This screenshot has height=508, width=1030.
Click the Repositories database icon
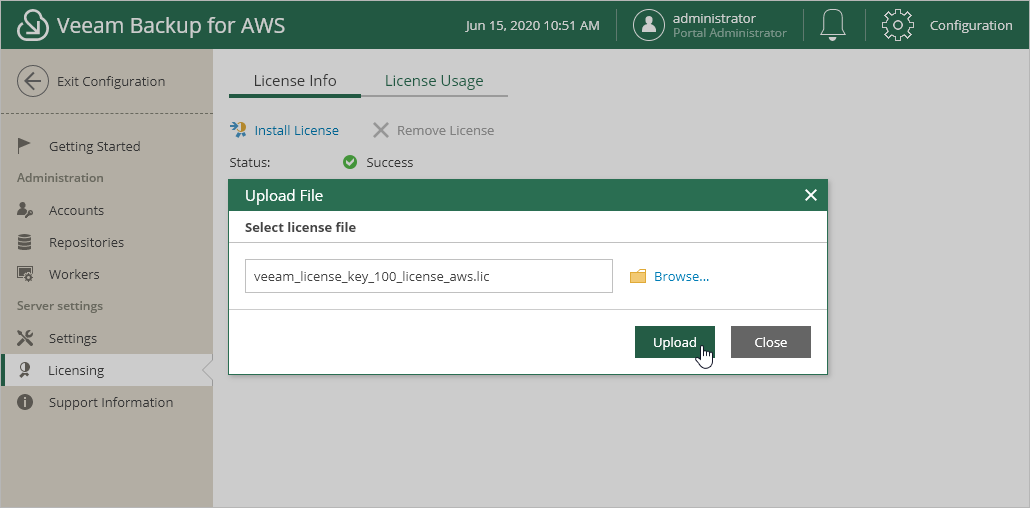click(x=24, y=242)
